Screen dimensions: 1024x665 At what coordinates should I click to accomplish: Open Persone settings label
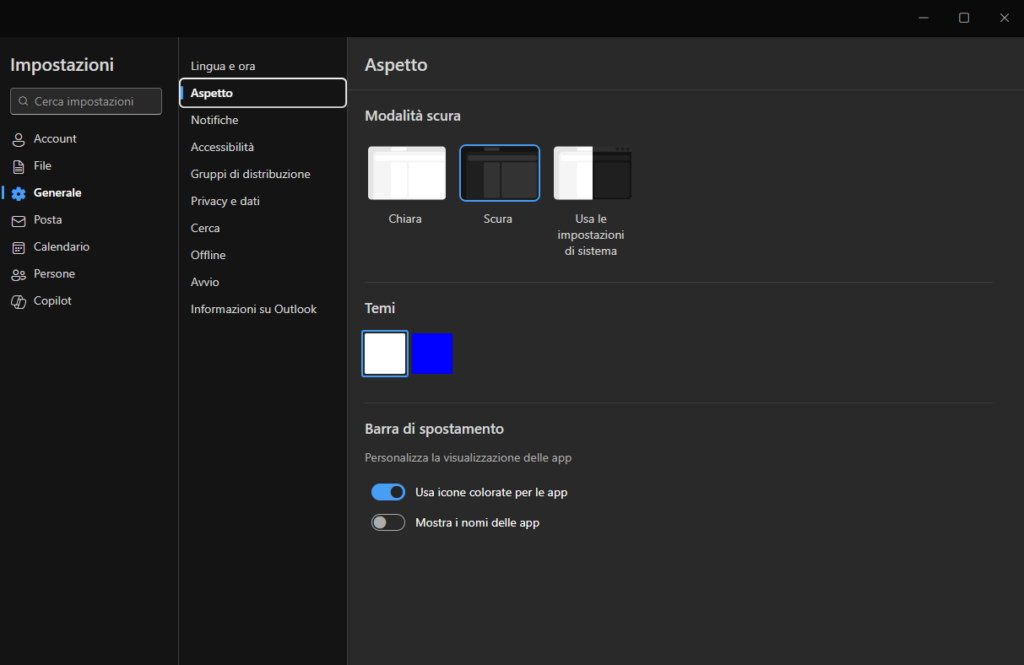click(x=54, y=274)
